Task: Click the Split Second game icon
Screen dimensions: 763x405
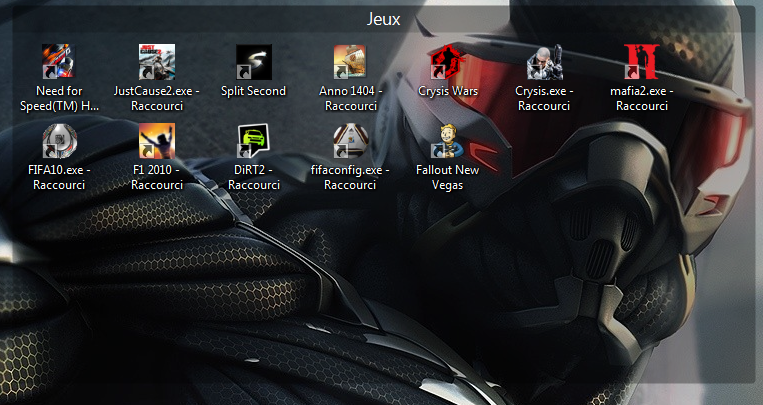Action: point(253,61)
